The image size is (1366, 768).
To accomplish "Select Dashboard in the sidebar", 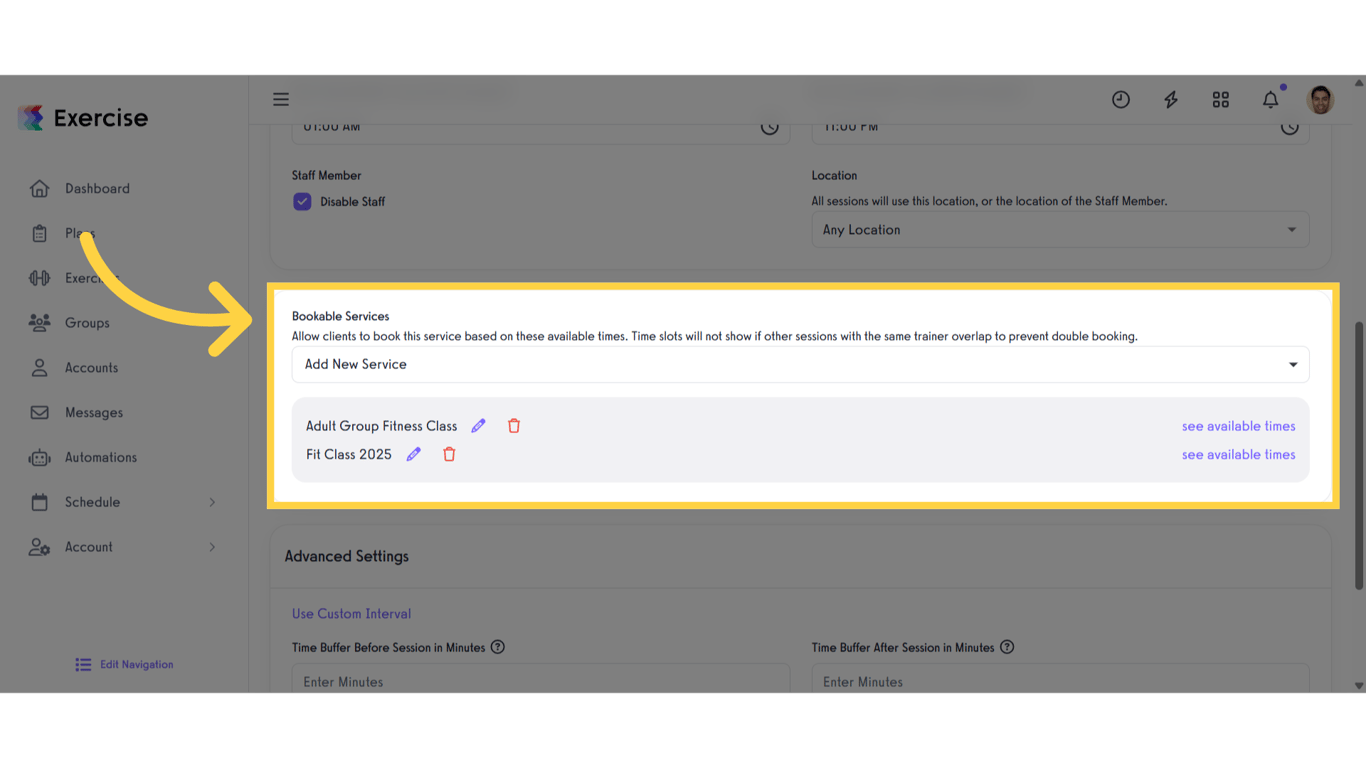I will [97, 188].
